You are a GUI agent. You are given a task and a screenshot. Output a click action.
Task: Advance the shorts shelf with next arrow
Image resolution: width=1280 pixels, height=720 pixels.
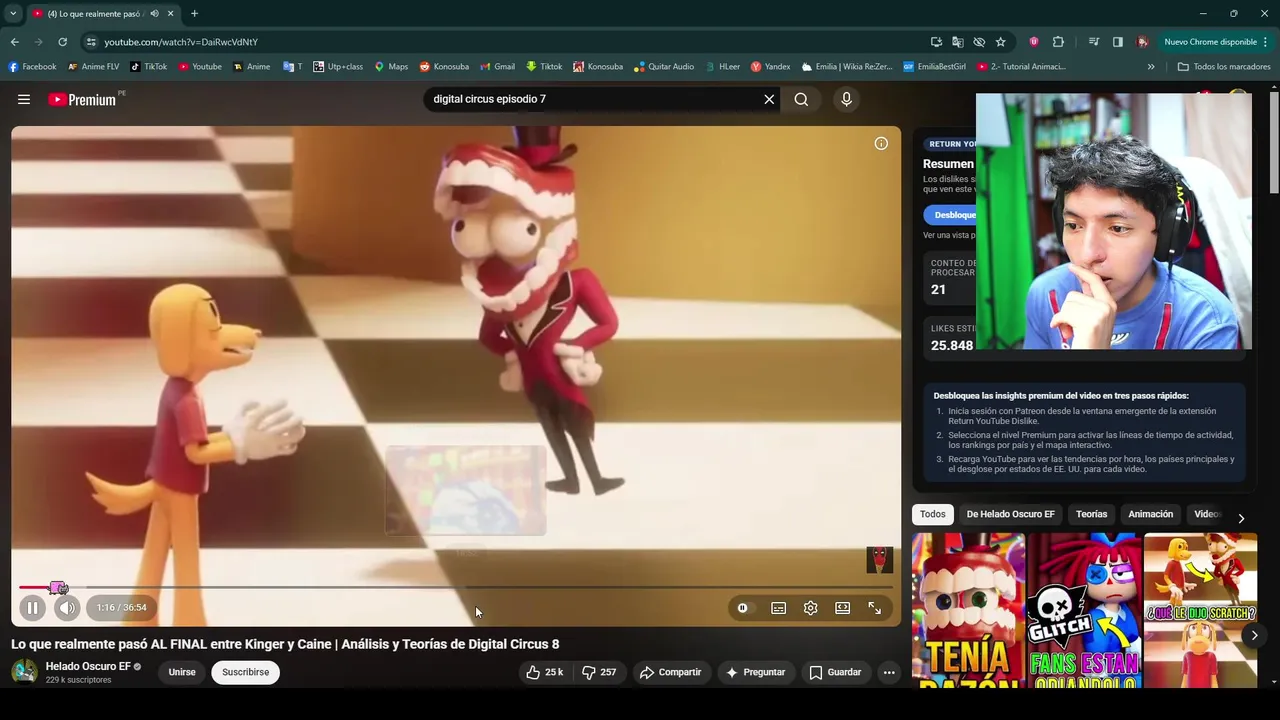1254,635
